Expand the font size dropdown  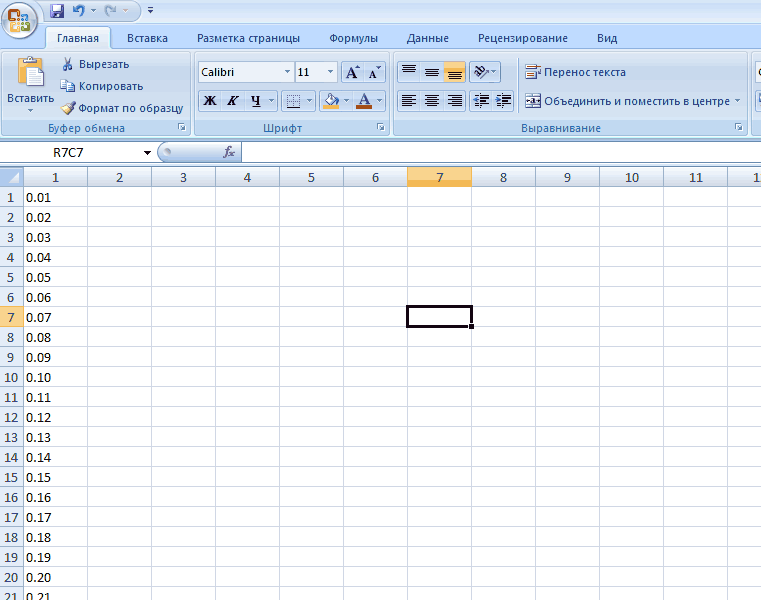pyautogui.click(x=331, y=72)
